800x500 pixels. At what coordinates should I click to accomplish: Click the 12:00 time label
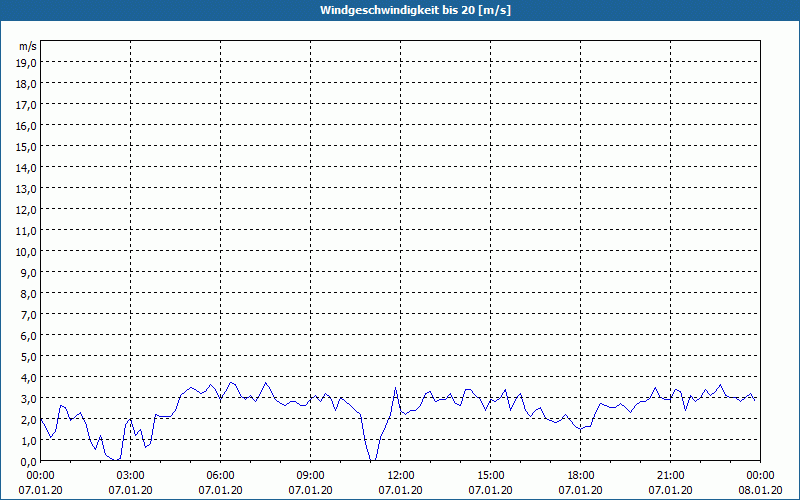[x=401, y=476]
